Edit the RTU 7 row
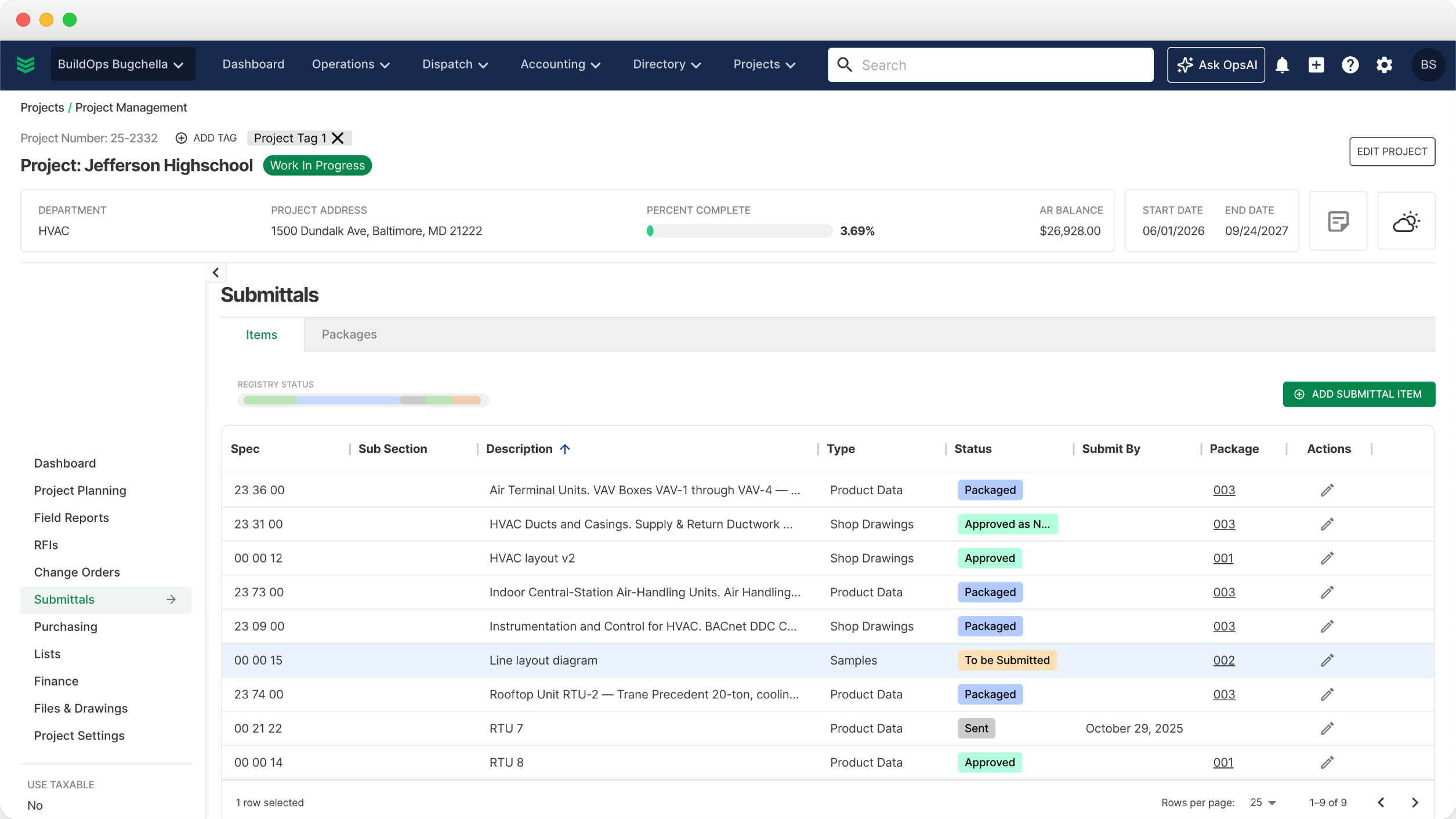The image size is (1456, 819). coord(1327,729)
